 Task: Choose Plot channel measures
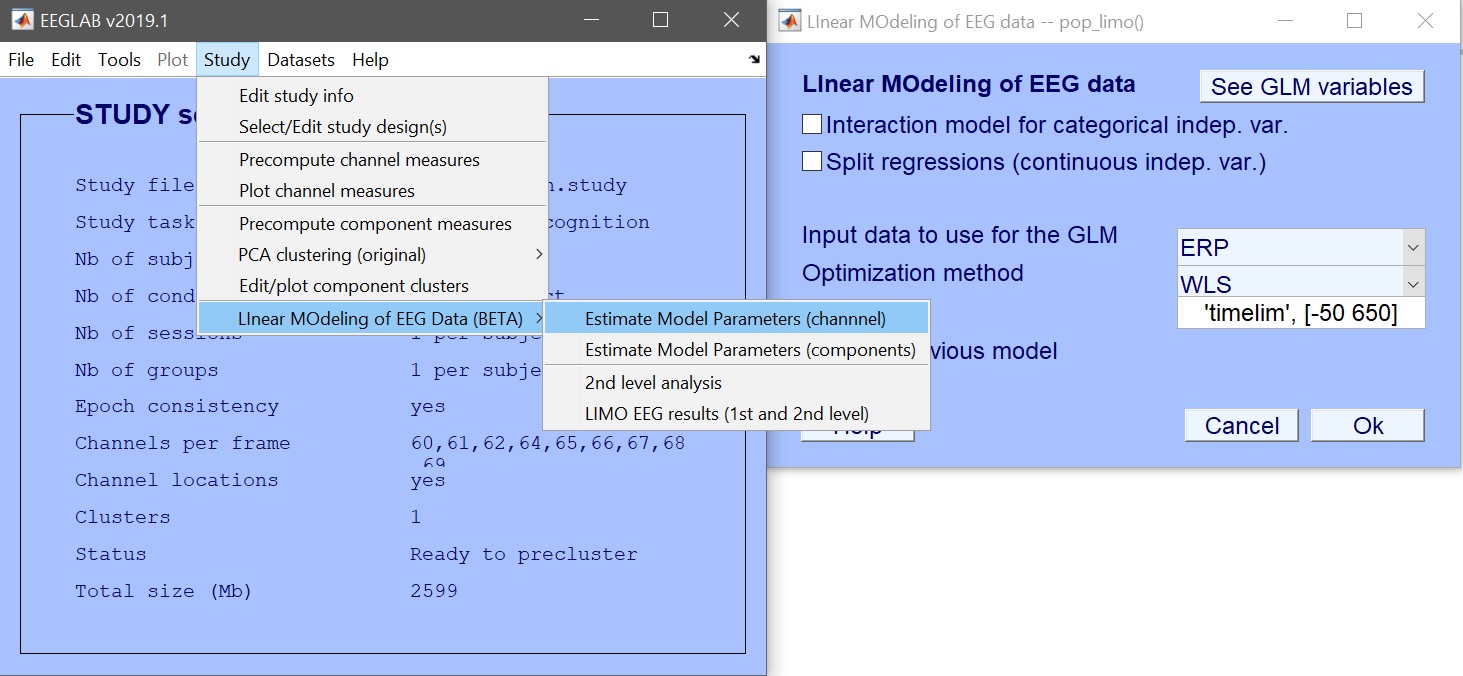pos(372,191)
